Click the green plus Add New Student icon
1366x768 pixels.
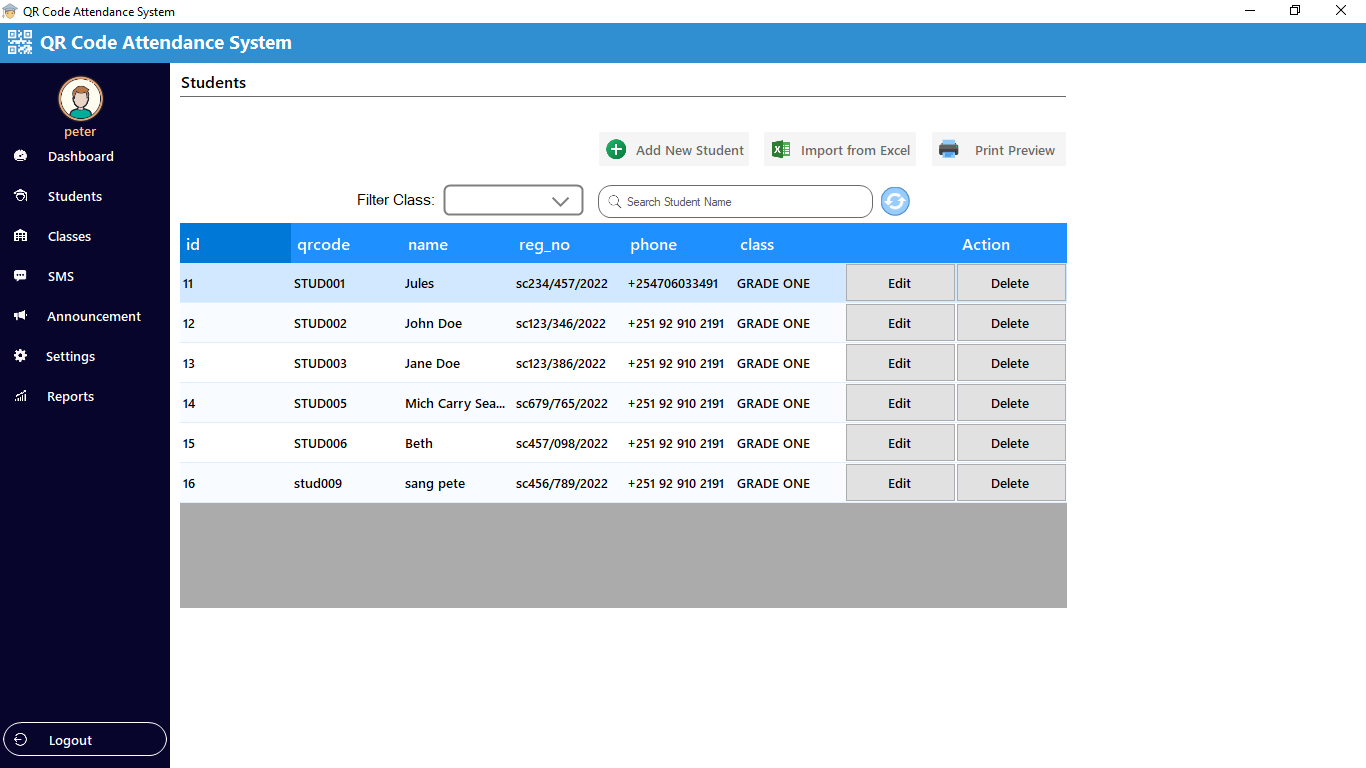pyautogui.click(x=616, y=150)
